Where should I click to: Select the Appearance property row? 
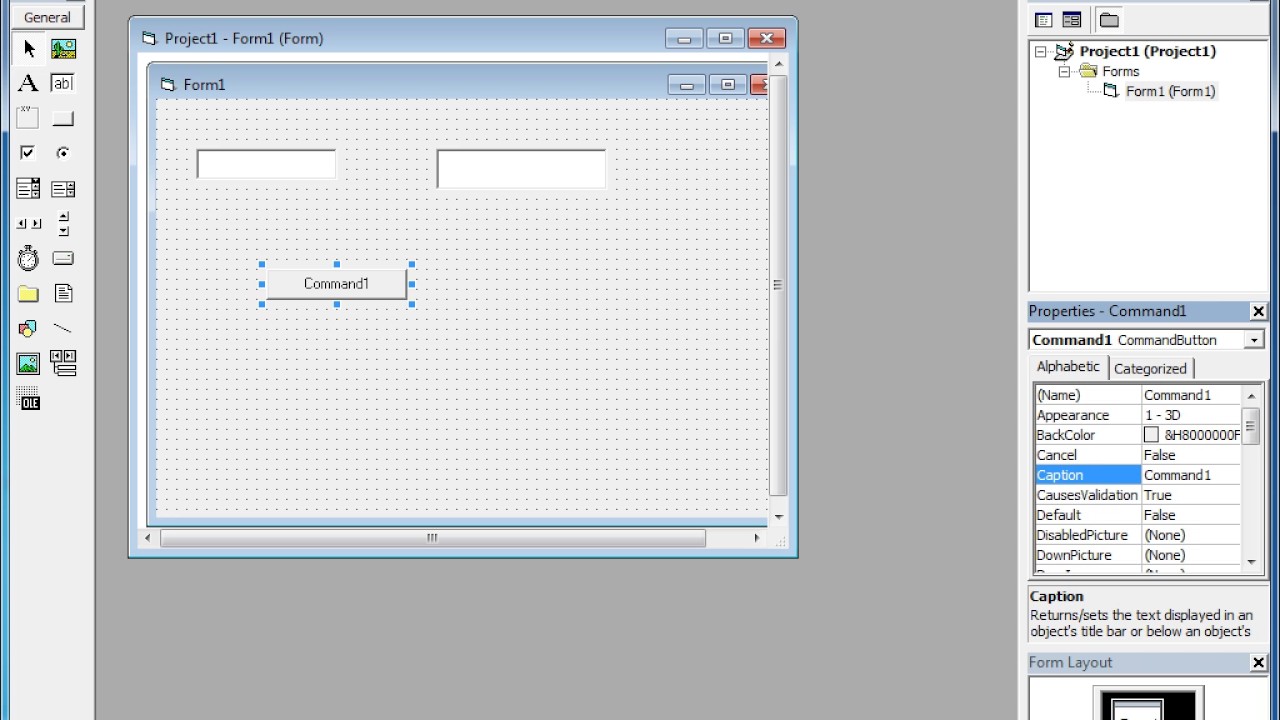(x=1137, y=415)
